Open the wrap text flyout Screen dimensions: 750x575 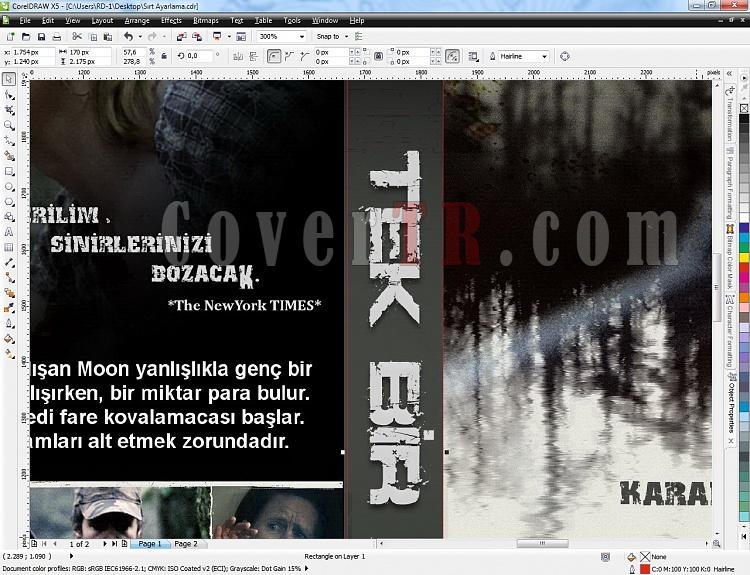[474, 56]
